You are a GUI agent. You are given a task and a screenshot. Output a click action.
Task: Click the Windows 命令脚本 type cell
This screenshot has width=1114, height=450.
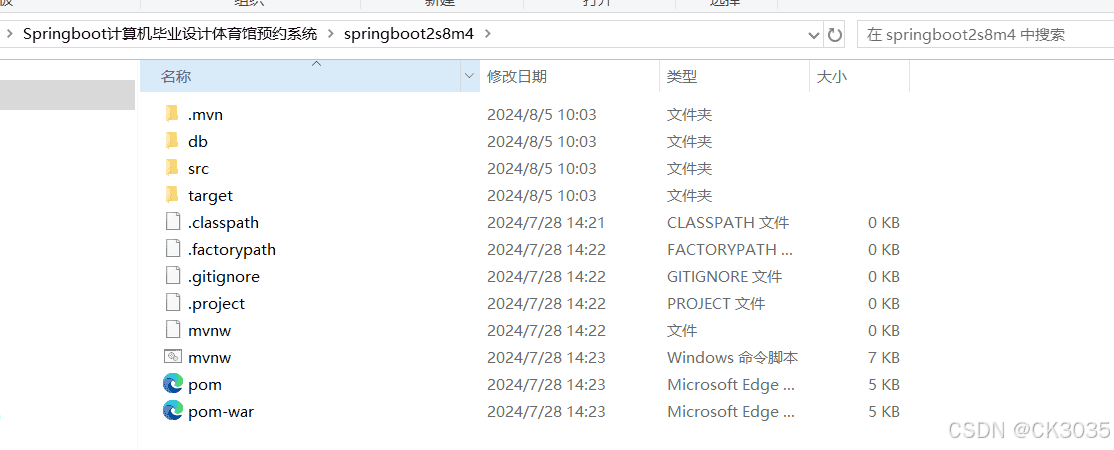click(732, 358)
